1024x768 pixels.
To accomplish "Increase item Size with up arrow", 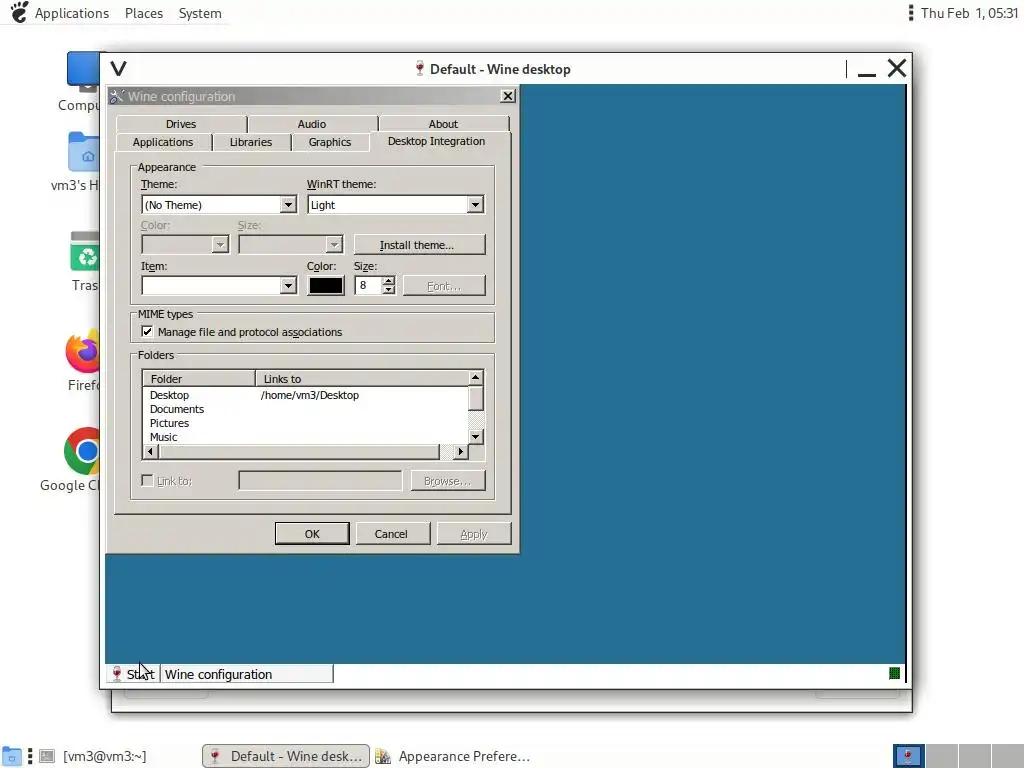I will tap(389, 281).
